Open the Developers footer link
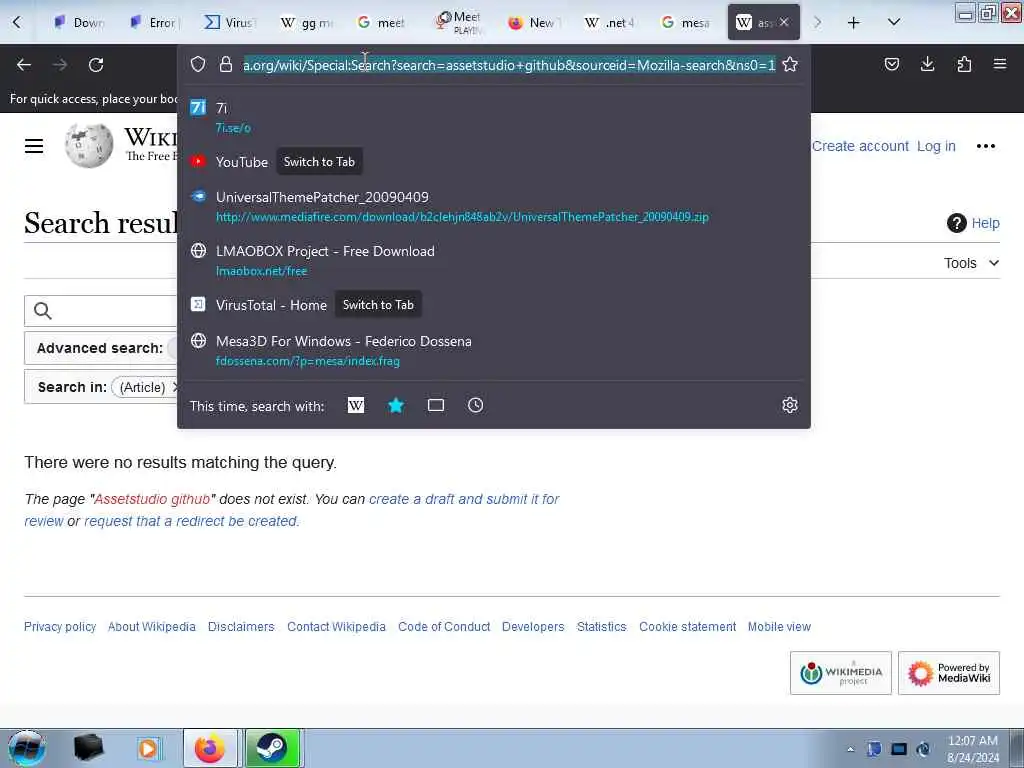Viewport: 1024px width, 768px height. click(533, 627)
